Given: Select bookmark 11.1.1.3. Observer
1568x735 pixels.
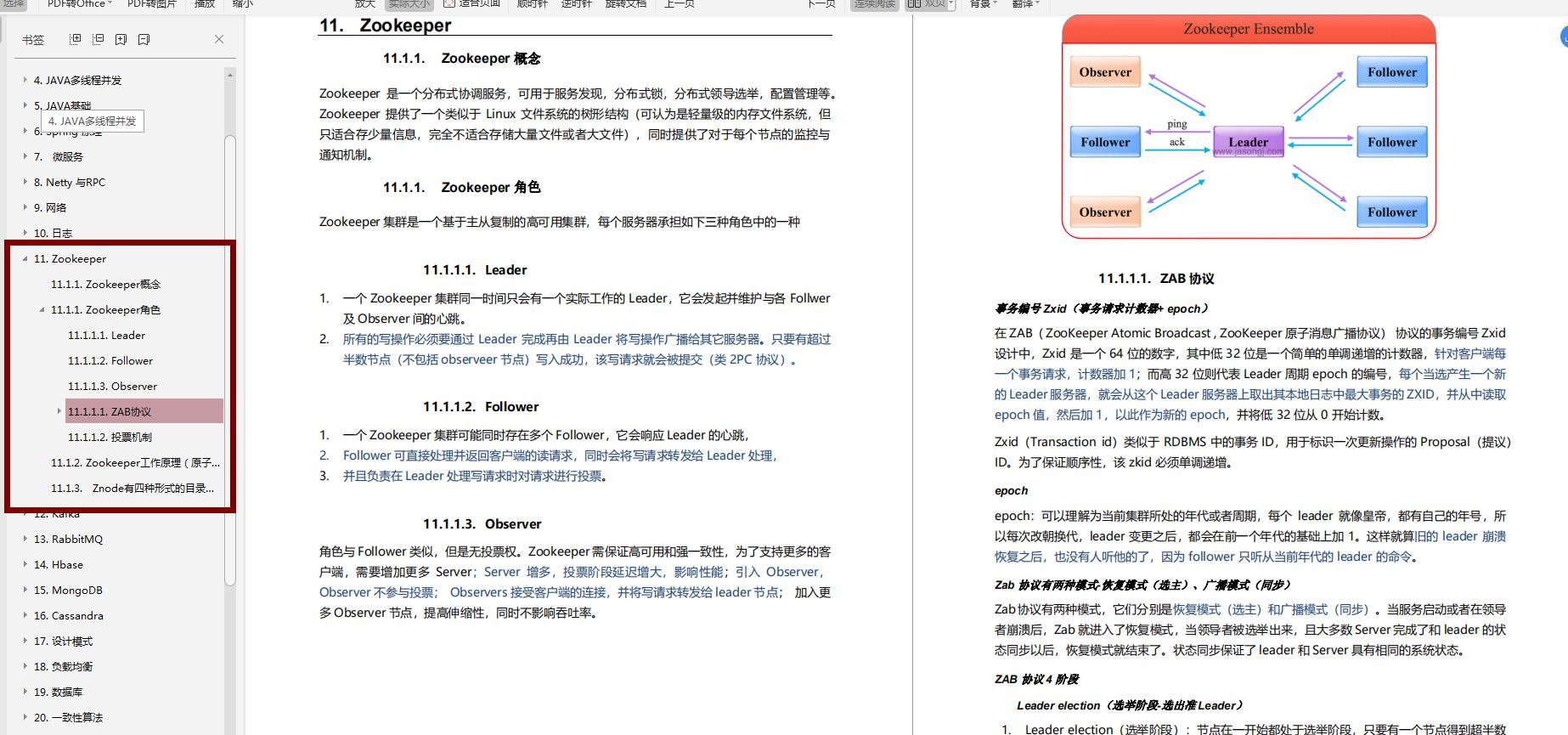Looking at the screenshot, I should pos(112,386).
